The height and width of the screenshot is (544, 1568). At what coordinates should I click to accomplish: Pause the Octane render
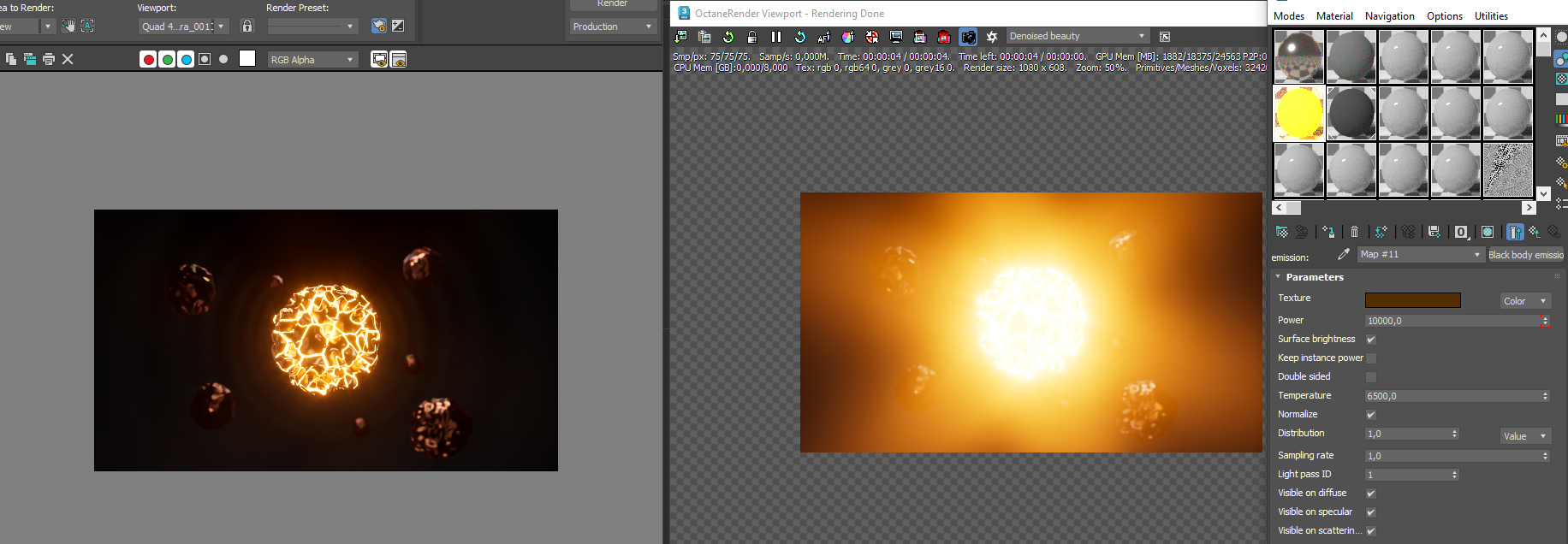tap(776, 37)
